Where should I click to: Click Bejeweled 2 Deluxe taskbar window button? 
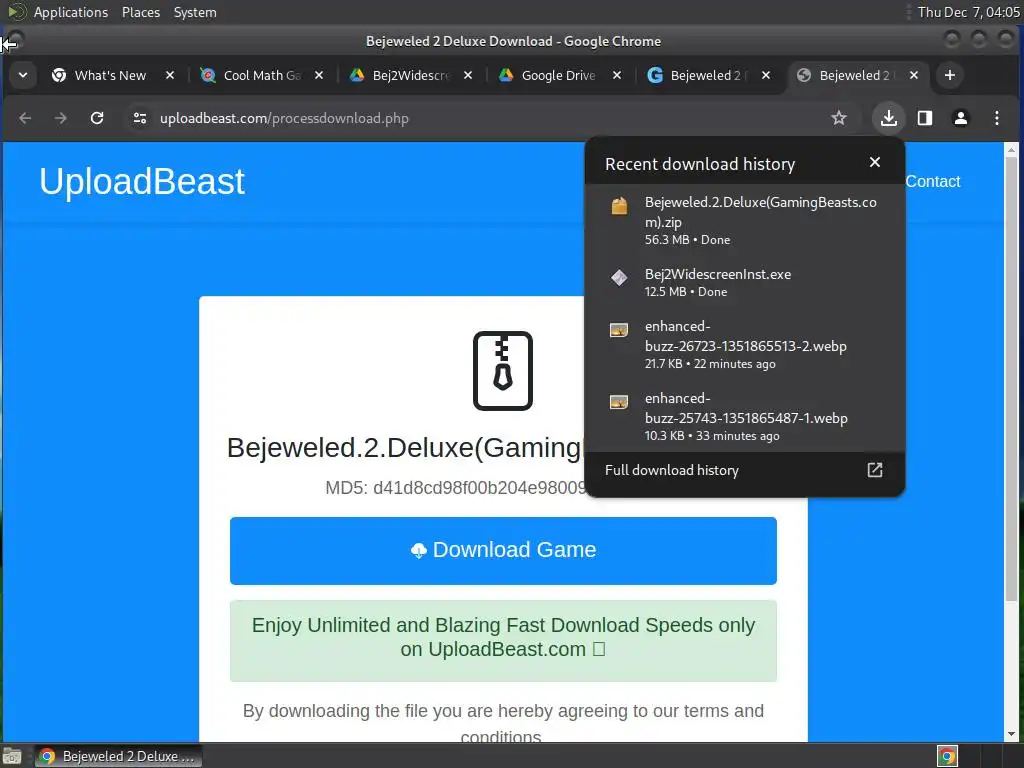pyautogui.click(x=118, y=756)
